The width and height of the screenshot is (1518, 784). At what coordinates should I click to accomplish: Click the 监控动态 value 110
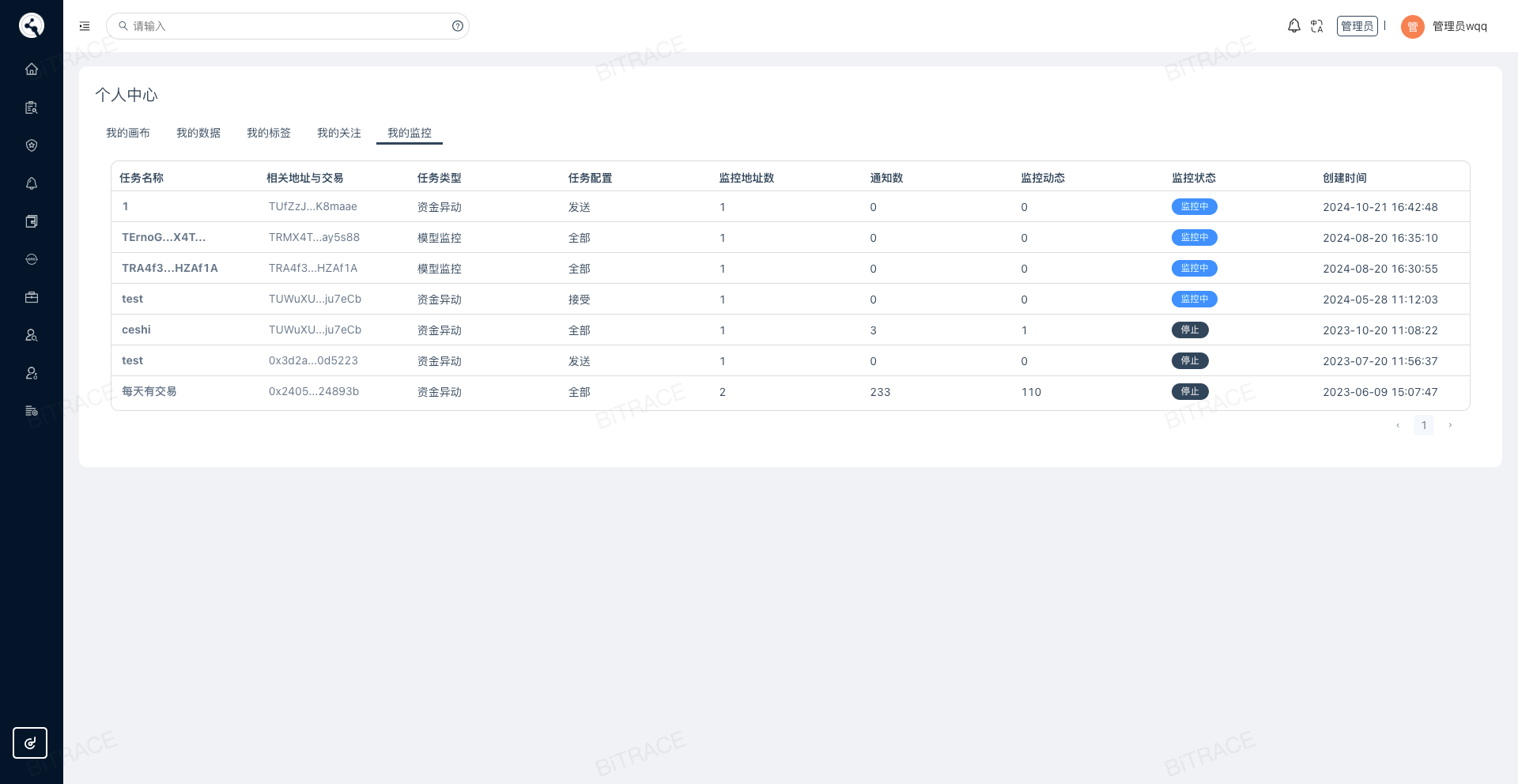pyautogui.click(x=1031, y=392)
